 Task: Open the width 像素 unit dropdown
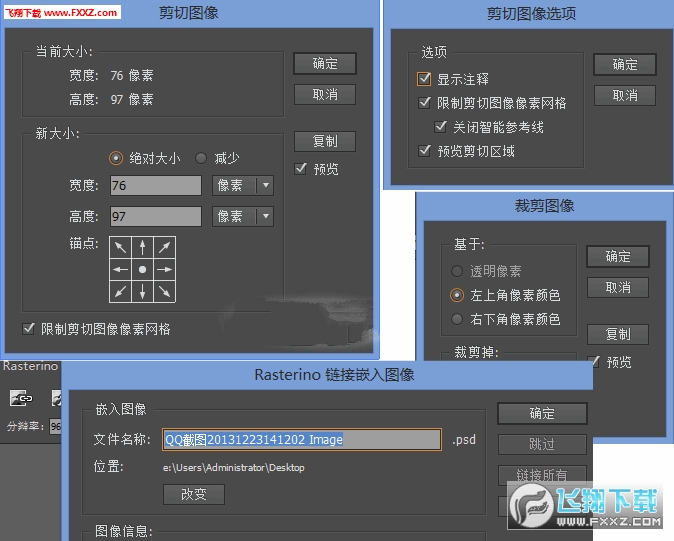pyautogui.click(x=243, y=186)
